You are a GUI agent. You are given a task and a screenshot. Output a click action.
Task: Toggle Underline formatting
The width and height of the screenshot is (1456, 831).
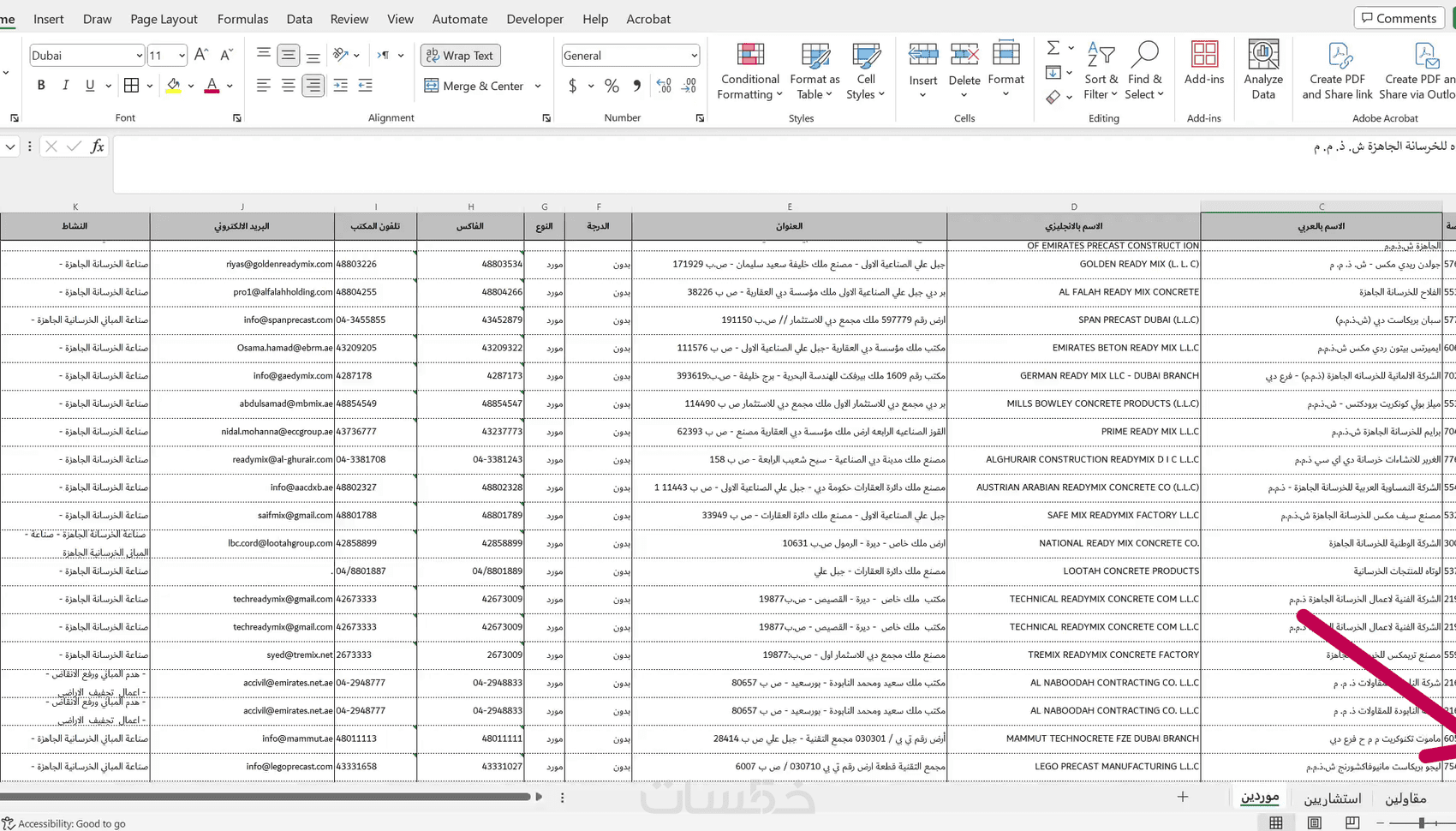point(90,86)
